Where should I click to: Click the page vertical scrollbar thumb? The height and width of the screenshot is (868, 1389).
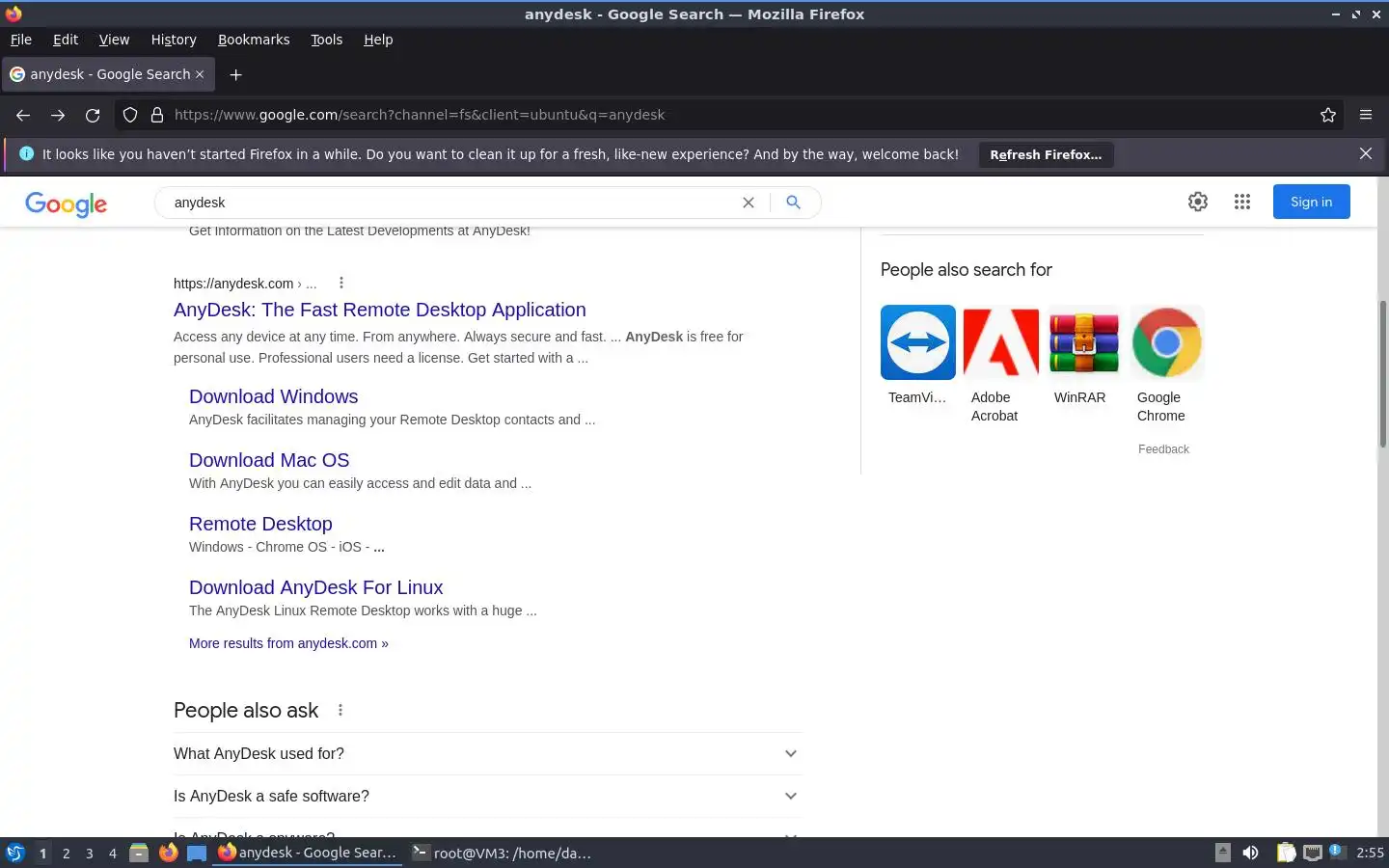[x=1382, y=373]
